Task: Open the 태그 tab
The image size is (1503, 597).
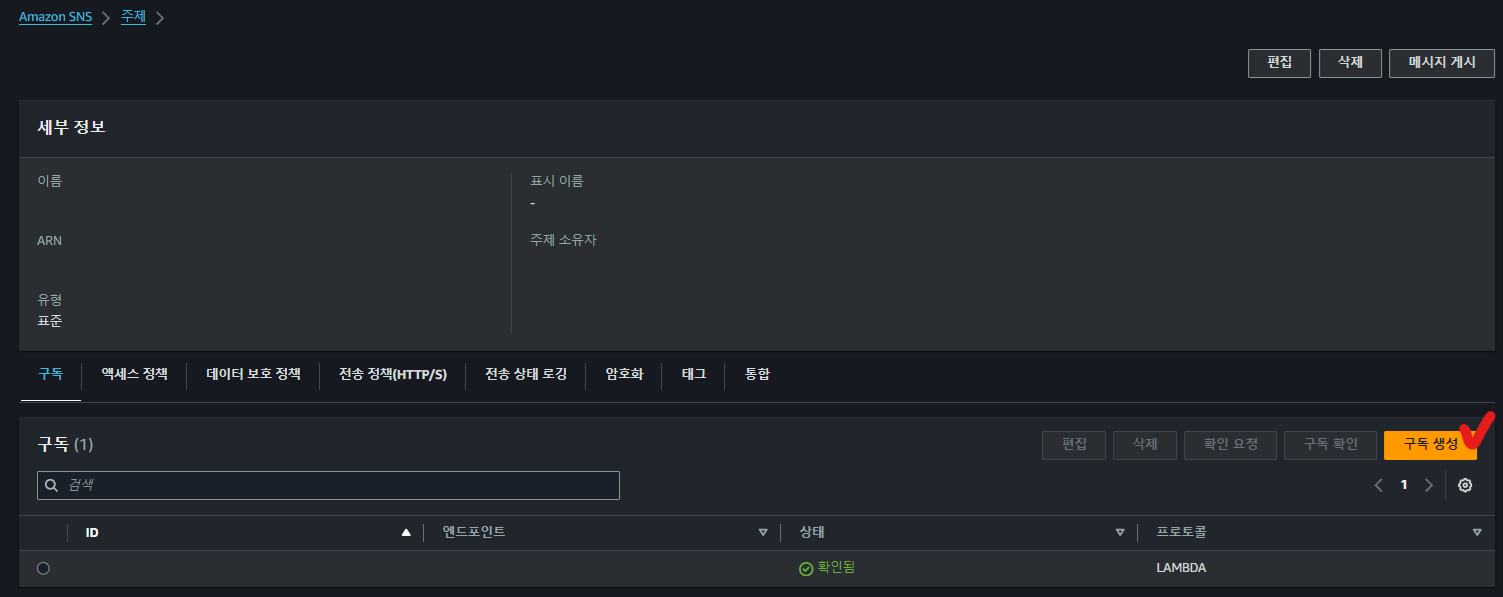Action: point(694,374)
